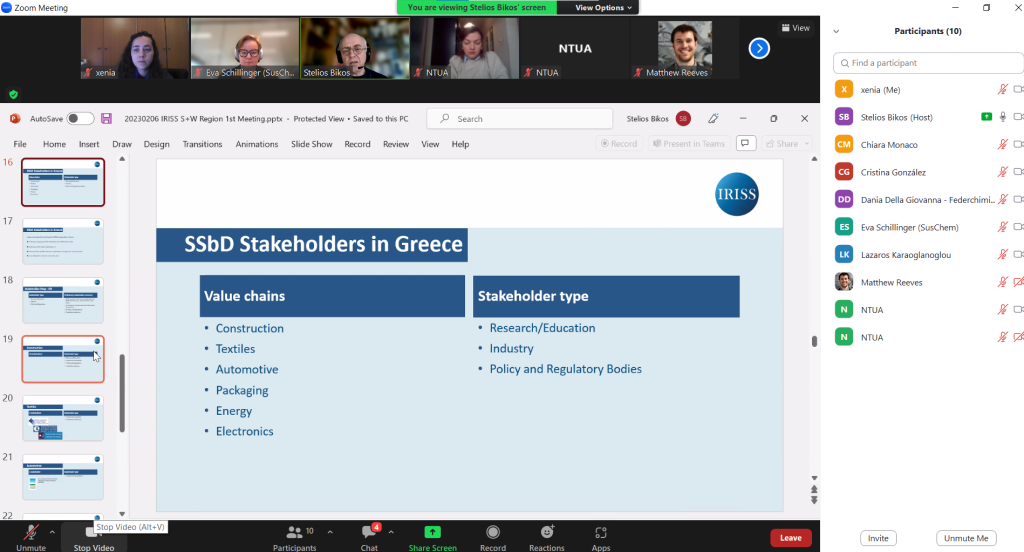Start recording with Record icon
Image resolution: width=1024 pixels, height=552 pixels.
coord(492,532)
